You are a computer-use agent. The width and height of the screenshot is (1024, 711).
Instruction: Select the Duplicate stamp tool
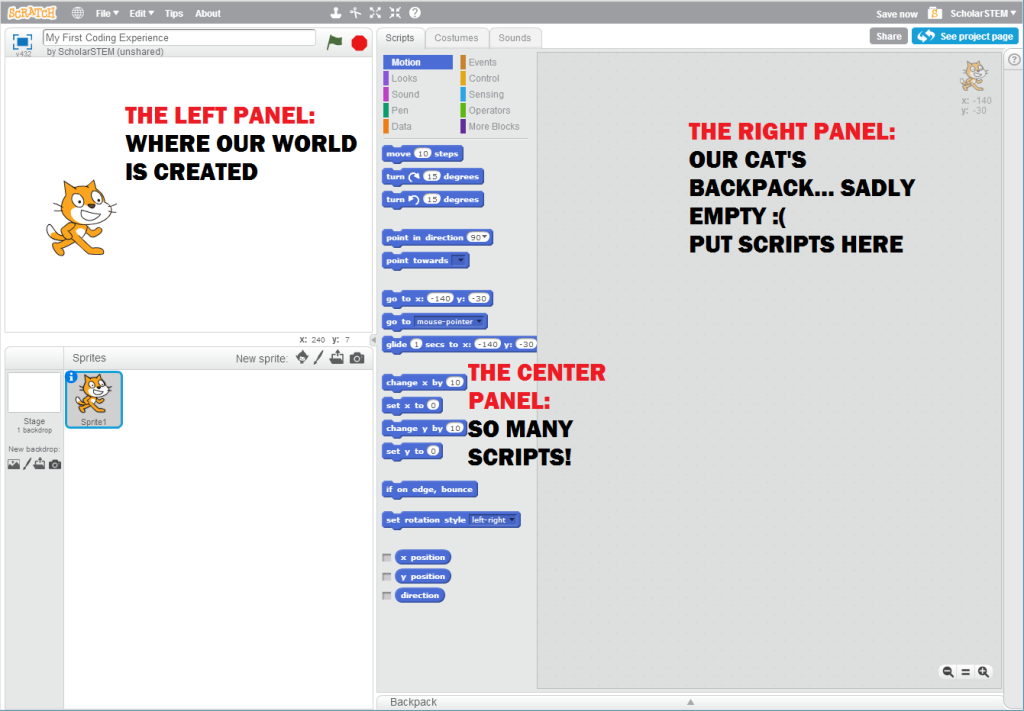click(336, 12)
